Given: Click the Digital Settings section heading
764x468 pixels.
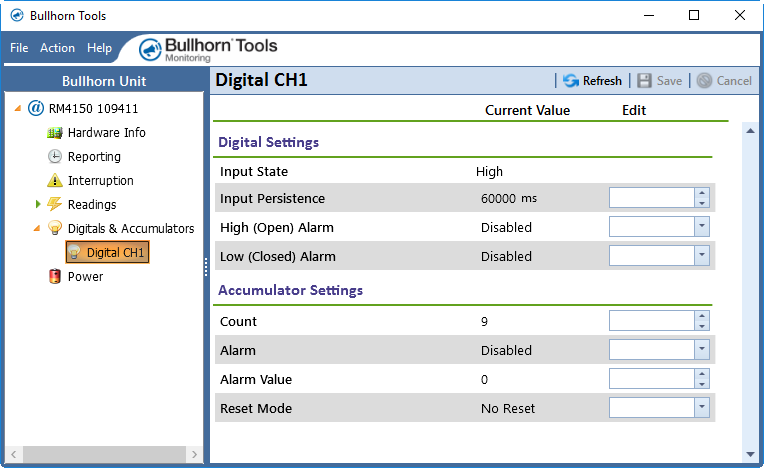Looking at the screenshot, I should click(268, 142).
